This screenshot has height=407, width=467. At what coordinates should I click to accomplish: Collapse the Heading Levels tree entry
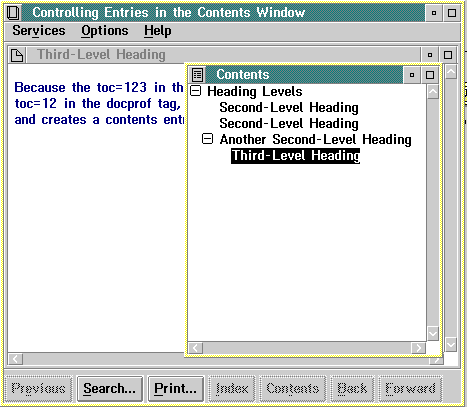196,91
